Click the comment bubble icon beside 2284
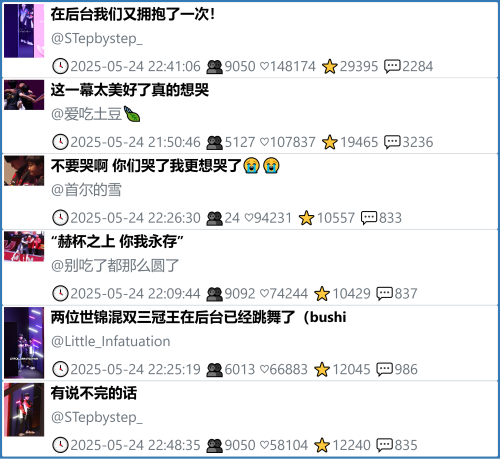This screenshot has width=500, height=459. tap(392, 66)
